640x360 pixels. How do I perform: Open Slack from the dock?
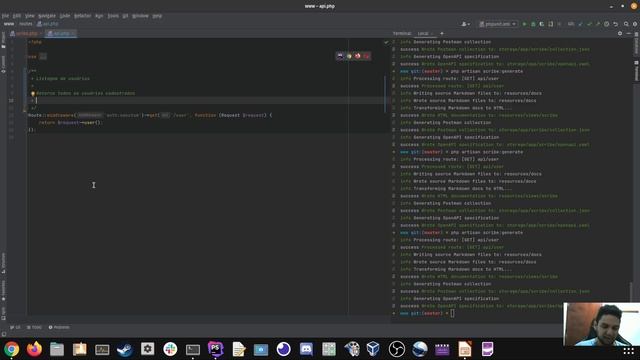170,349
